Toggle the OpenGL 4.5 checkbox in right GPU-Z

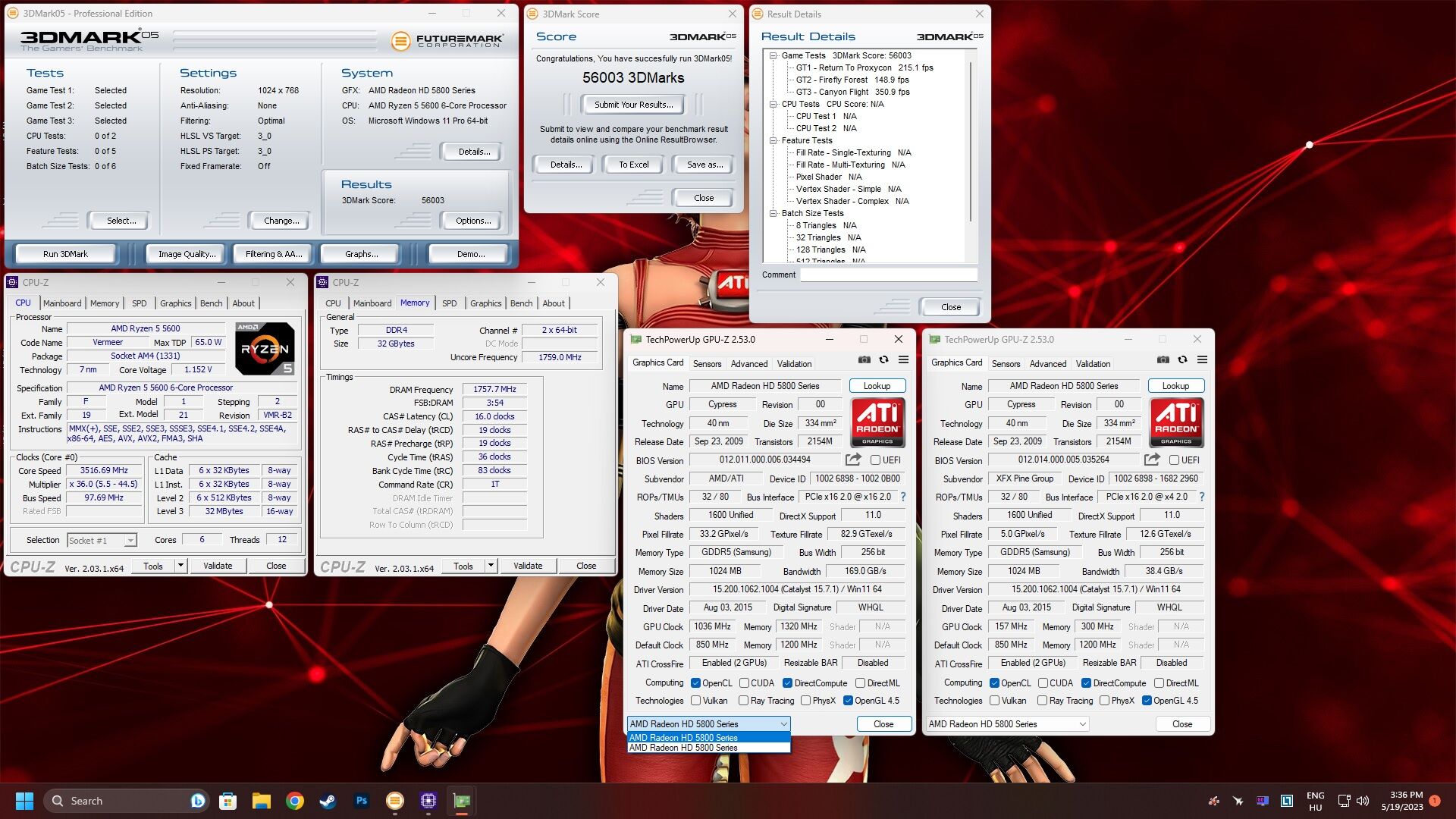pyautogui.click(x=1147, y=701)
